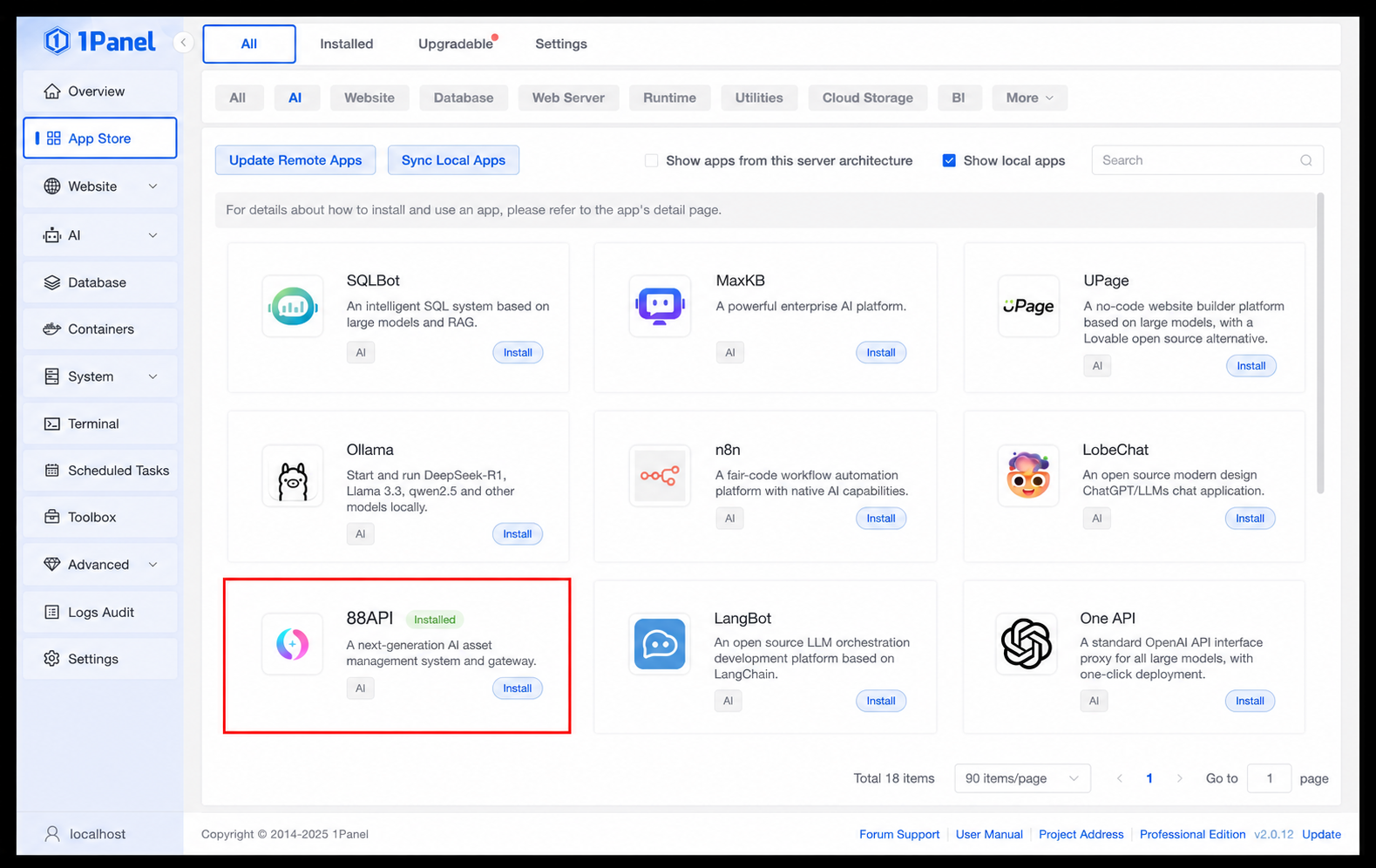Filter apps by Utilities category
The height and width of the screenshot is (868, 1376).
759,98
